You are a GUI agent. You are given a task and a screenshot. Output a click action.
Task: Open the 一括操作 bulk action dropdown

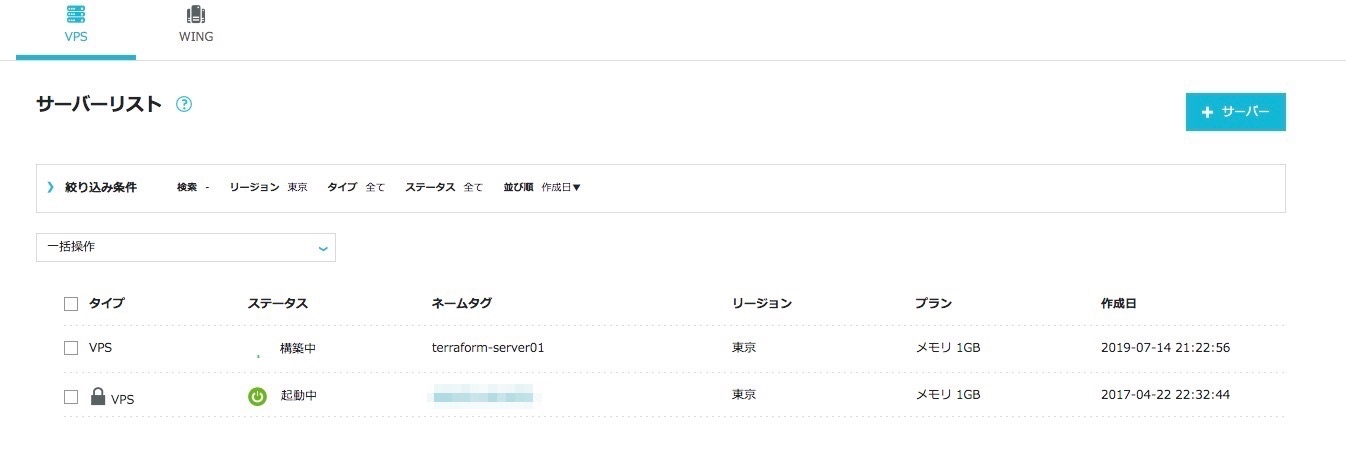coord(186,247)
